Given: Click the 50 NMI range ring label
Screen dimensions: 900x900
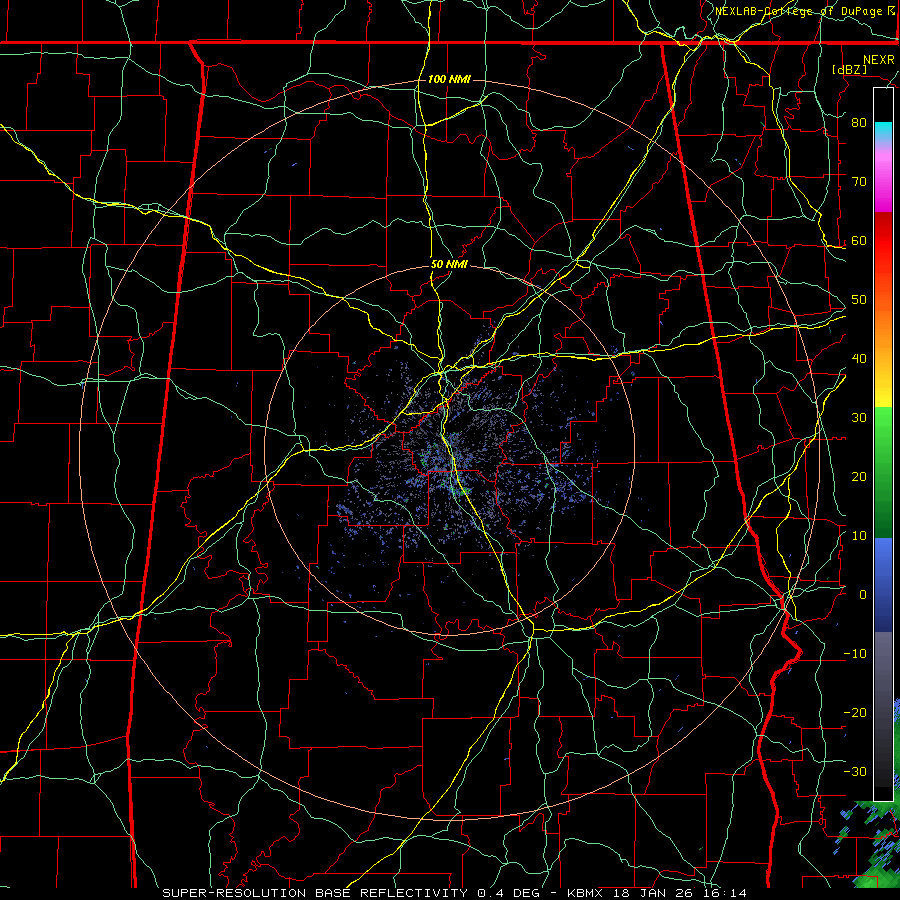Looking at the screenshot, I should click(x=449, y=265).
